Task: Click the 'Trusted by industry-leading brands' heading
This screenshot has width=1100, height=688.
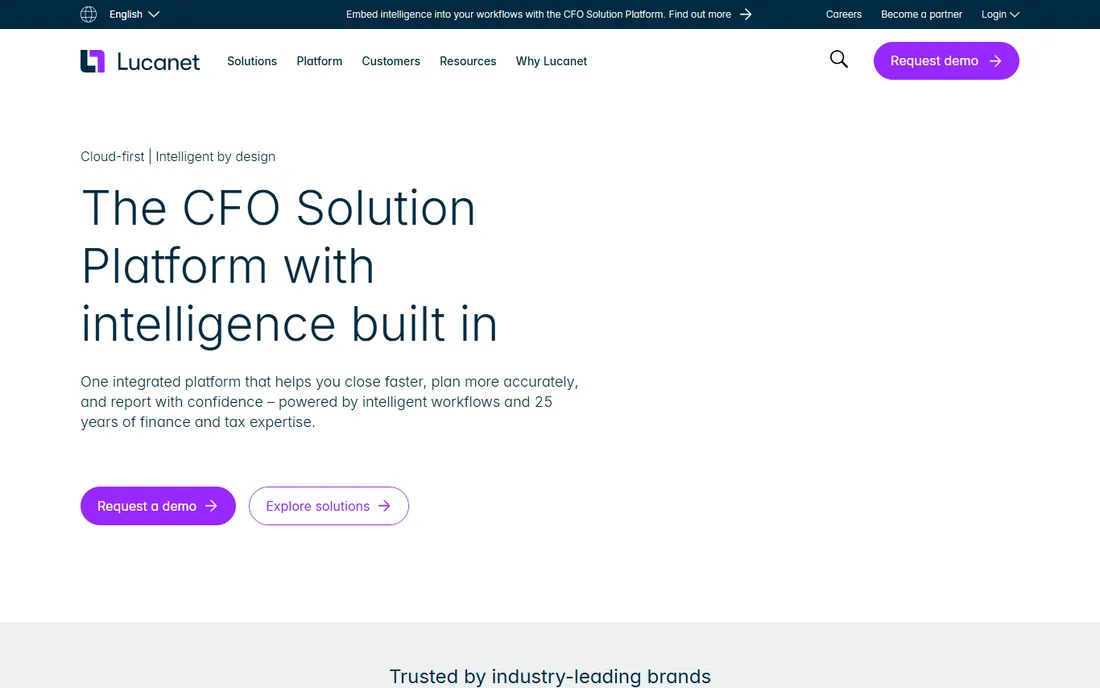Action: [x=550, y=676]
